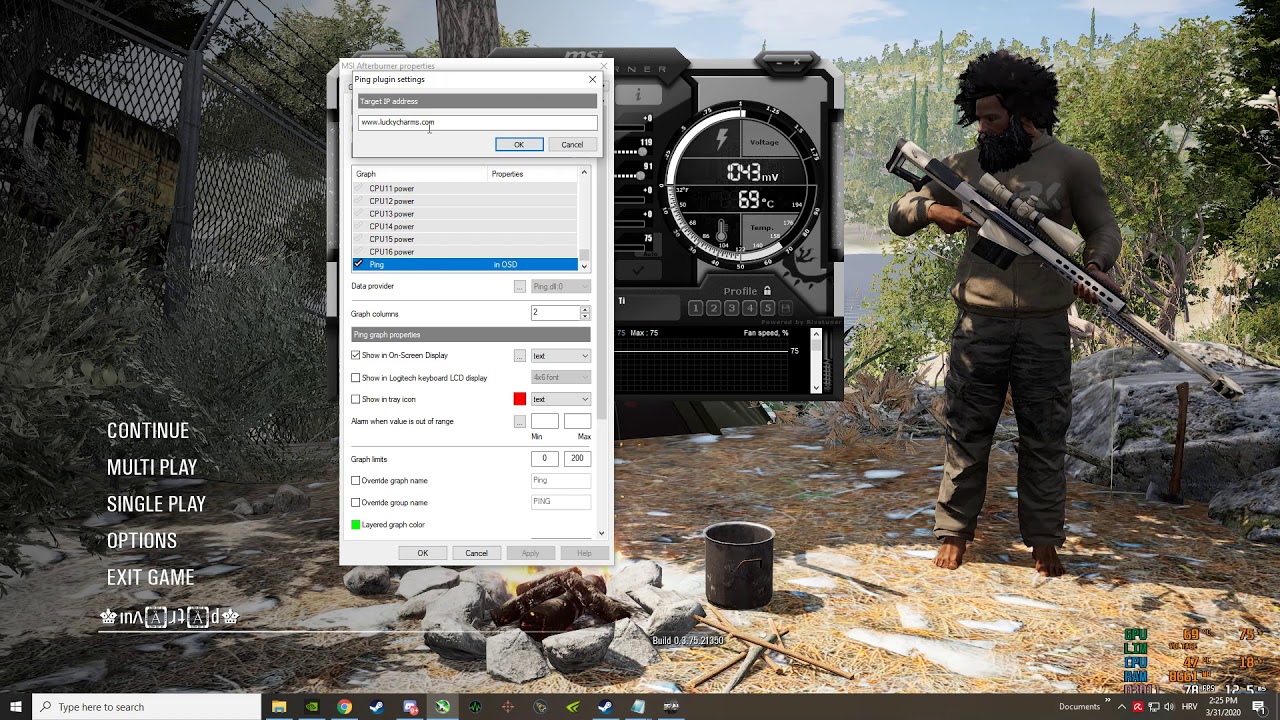Select SINGLE PLAY in the game menu
Image resolution: width=1280 pixels, height=720 pixels.
[x=156, y=504]
